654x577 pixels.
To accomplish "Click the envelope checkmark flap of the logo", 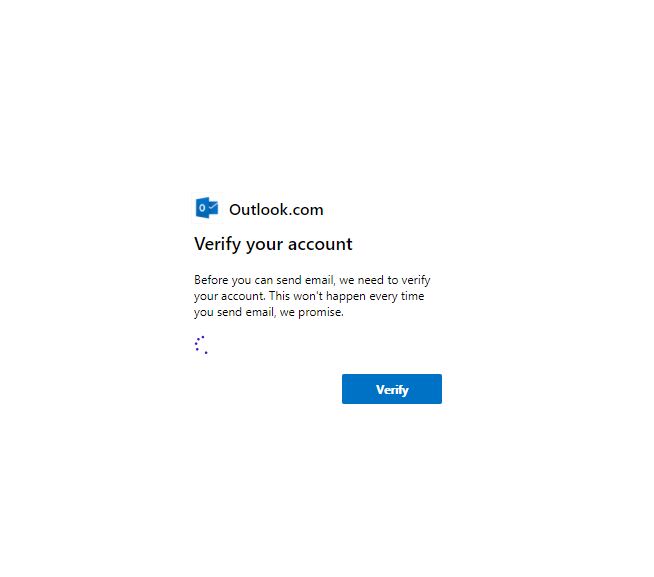I will [213, 207].
